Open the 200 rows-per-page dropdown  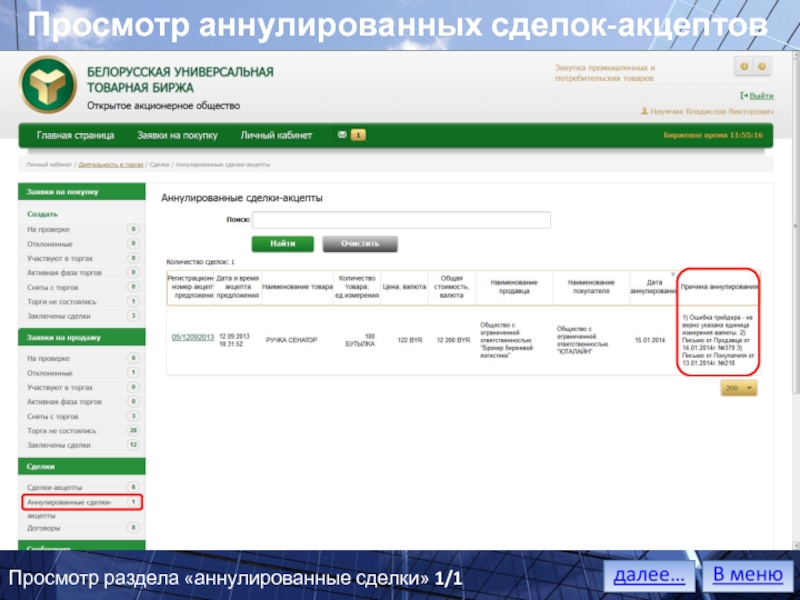pyautogui.click(x=739, y=388)
